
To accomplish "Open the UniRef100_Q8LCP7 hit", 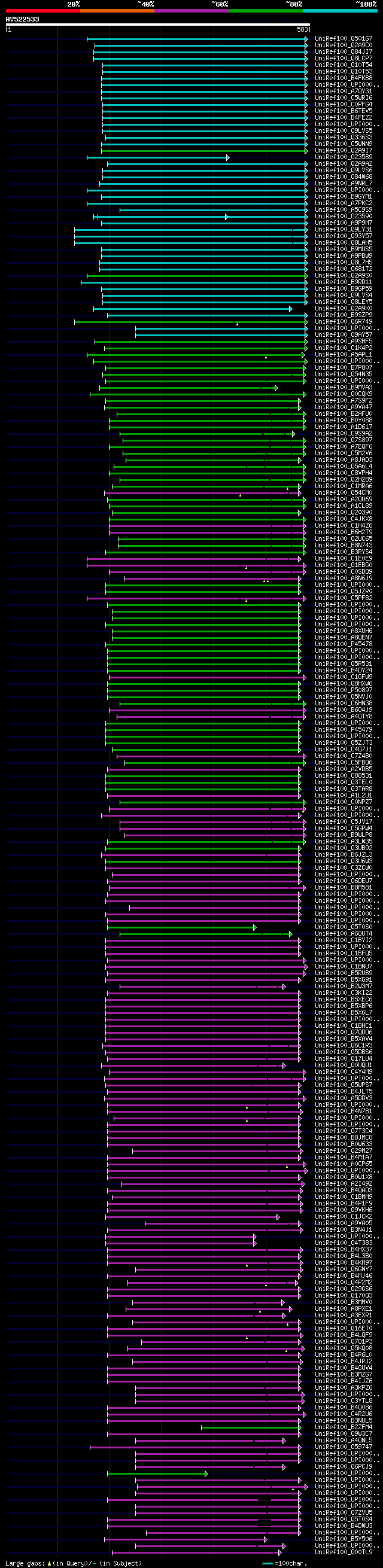I will (344, 59).
